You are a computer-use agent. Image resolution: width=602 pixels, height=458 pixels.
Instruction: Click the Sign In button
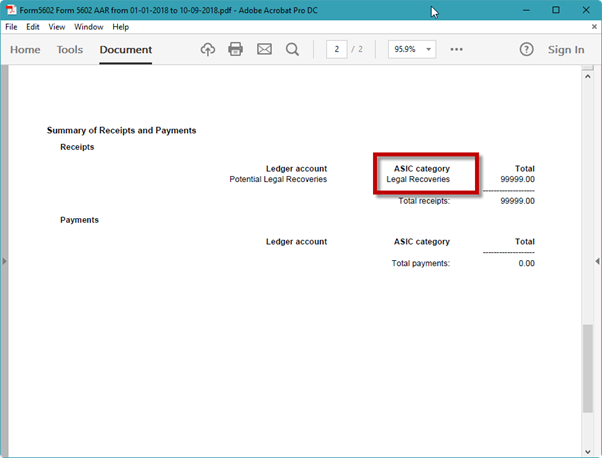[x=566, y=50]
